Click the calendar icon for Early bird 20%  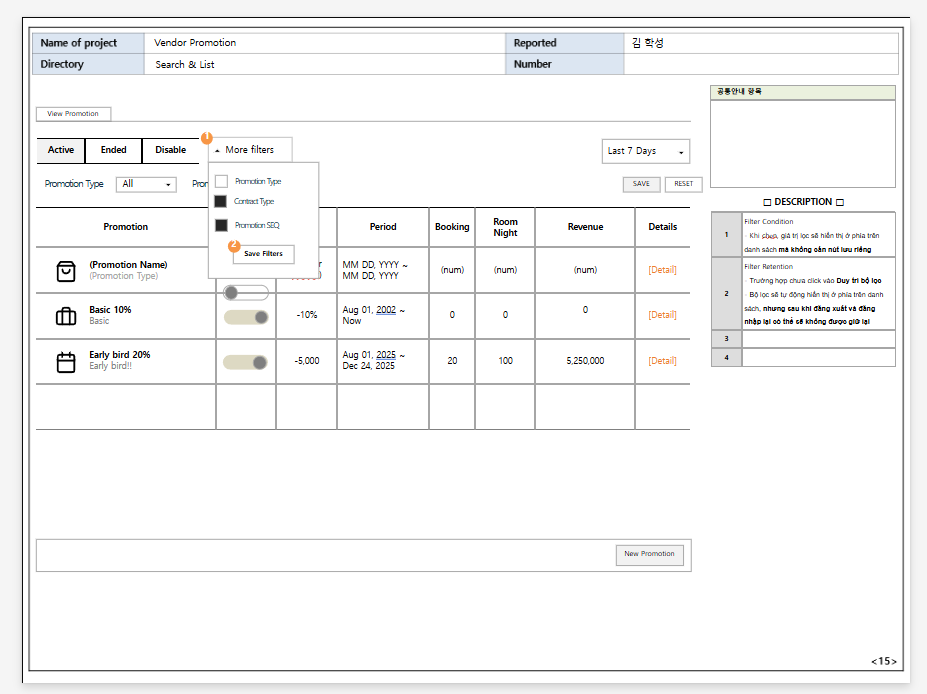click(x=66, y=362)
